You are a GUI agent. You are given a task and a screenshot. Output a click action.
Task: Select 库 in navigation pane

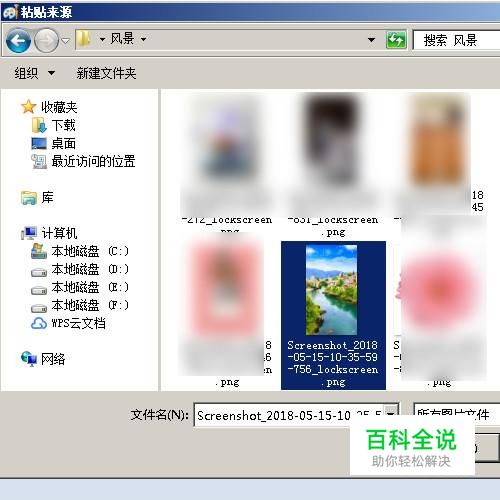(x=47, y=198)
